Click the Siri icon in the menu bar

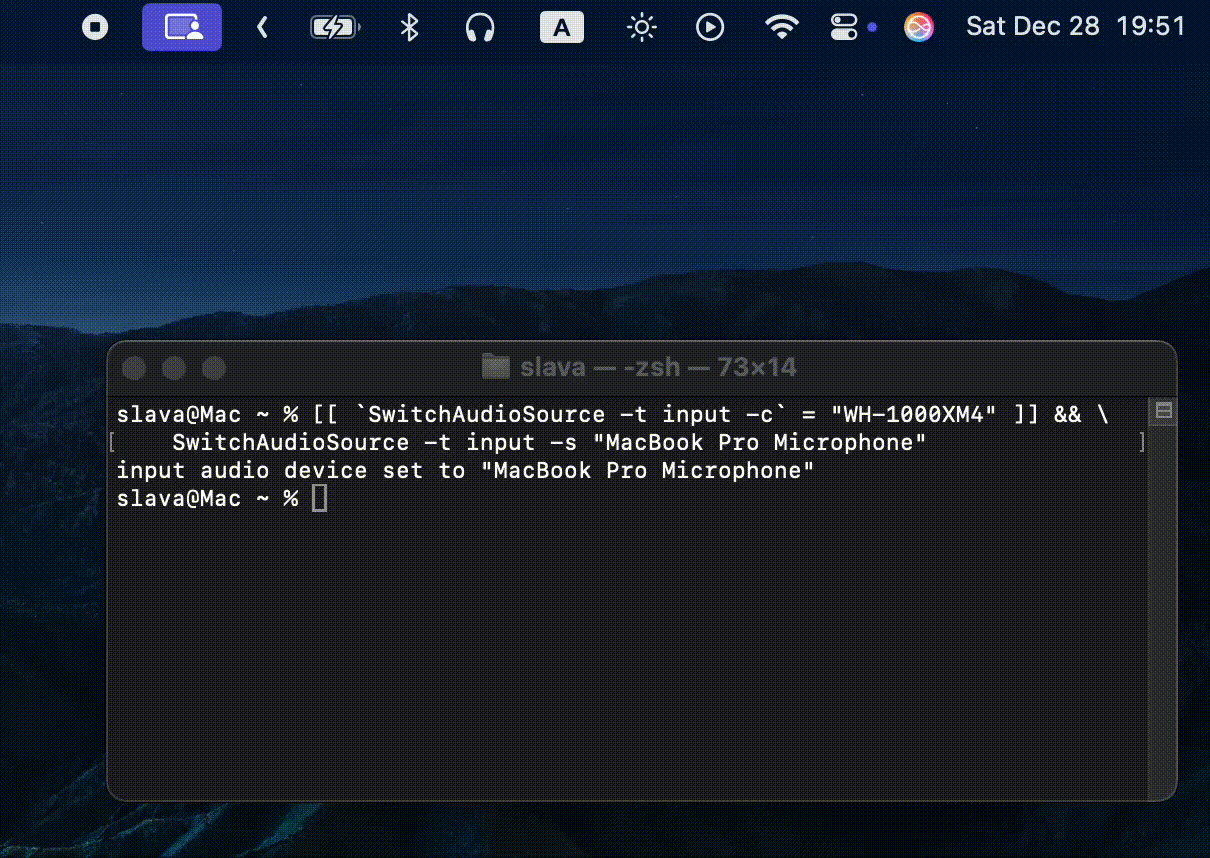point(919,27)
